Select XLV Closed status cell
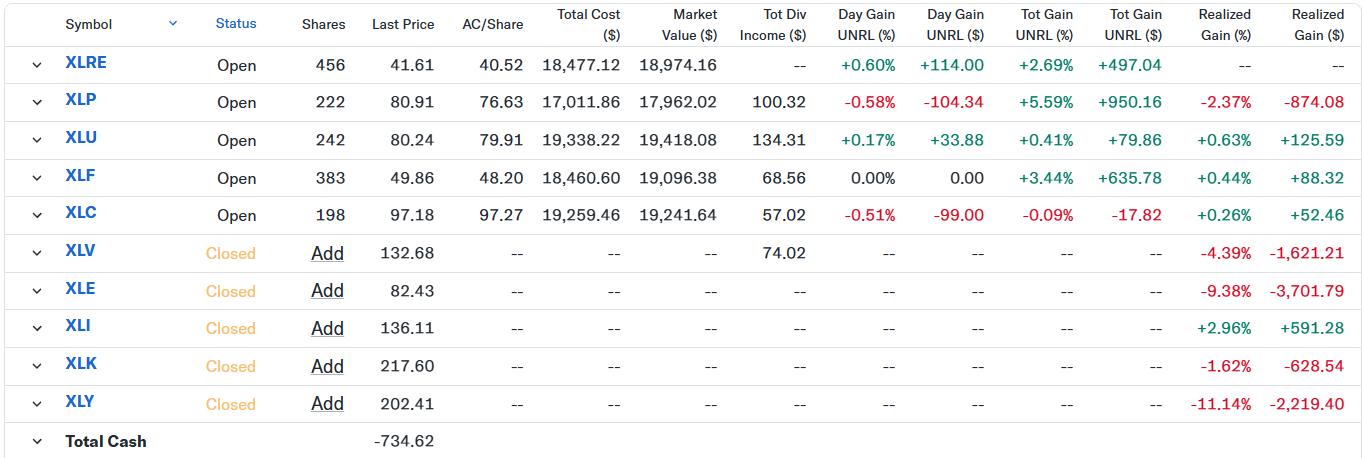 [231, 253]
